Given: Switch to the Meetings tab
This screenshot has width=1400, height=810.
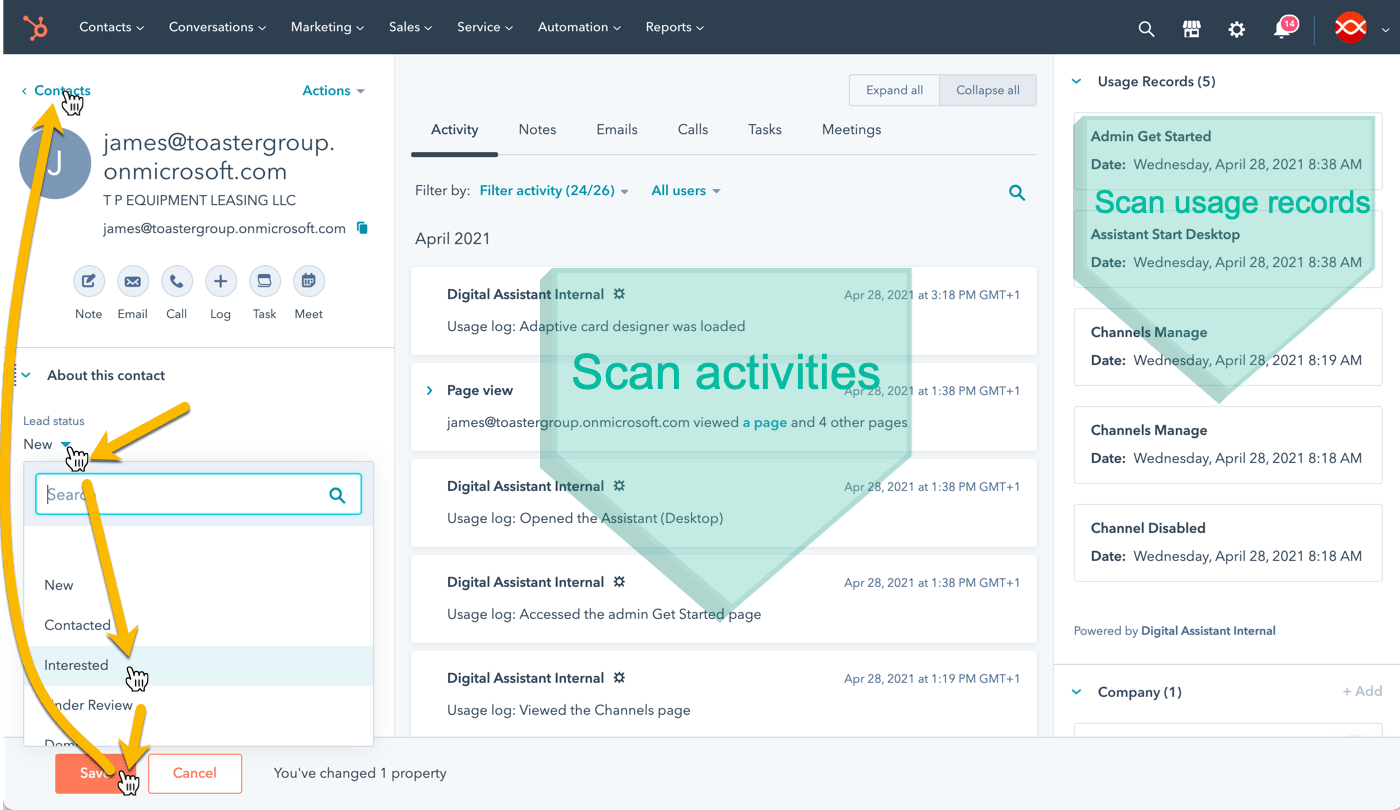Looking at the screenshot, I should pyautogui.click(x=852, y=130).
